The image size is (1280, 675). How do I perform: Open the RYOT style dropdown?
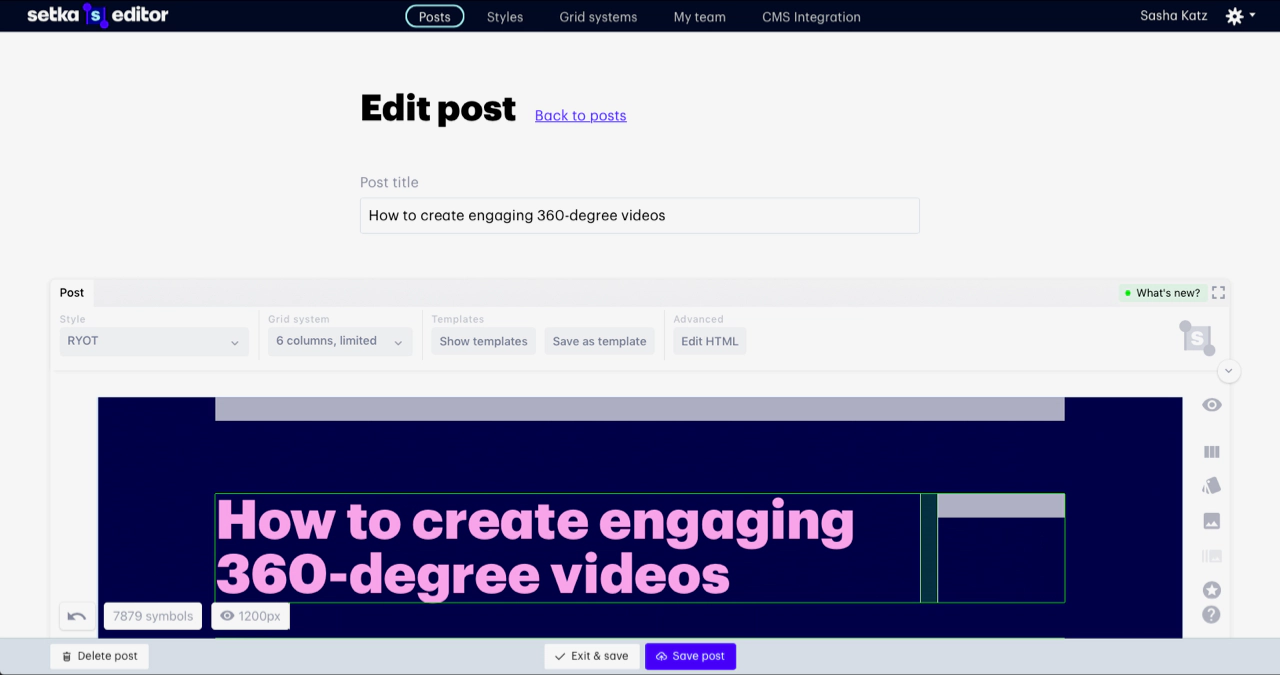click(x=153, y=341)
